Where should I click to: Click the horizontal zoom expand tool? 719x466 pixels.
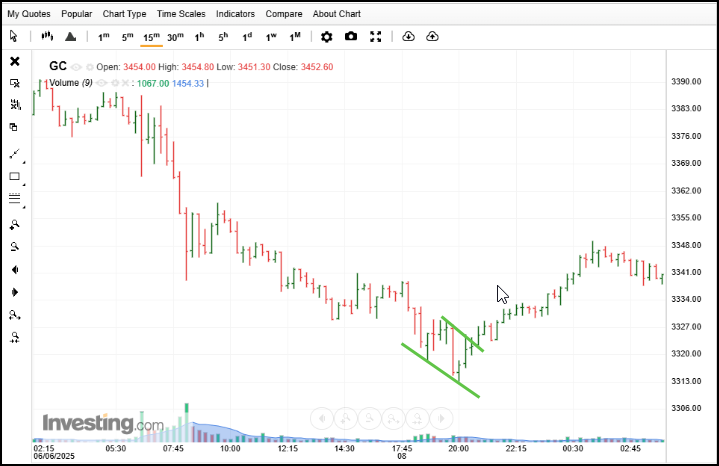(x=15, y=315)
